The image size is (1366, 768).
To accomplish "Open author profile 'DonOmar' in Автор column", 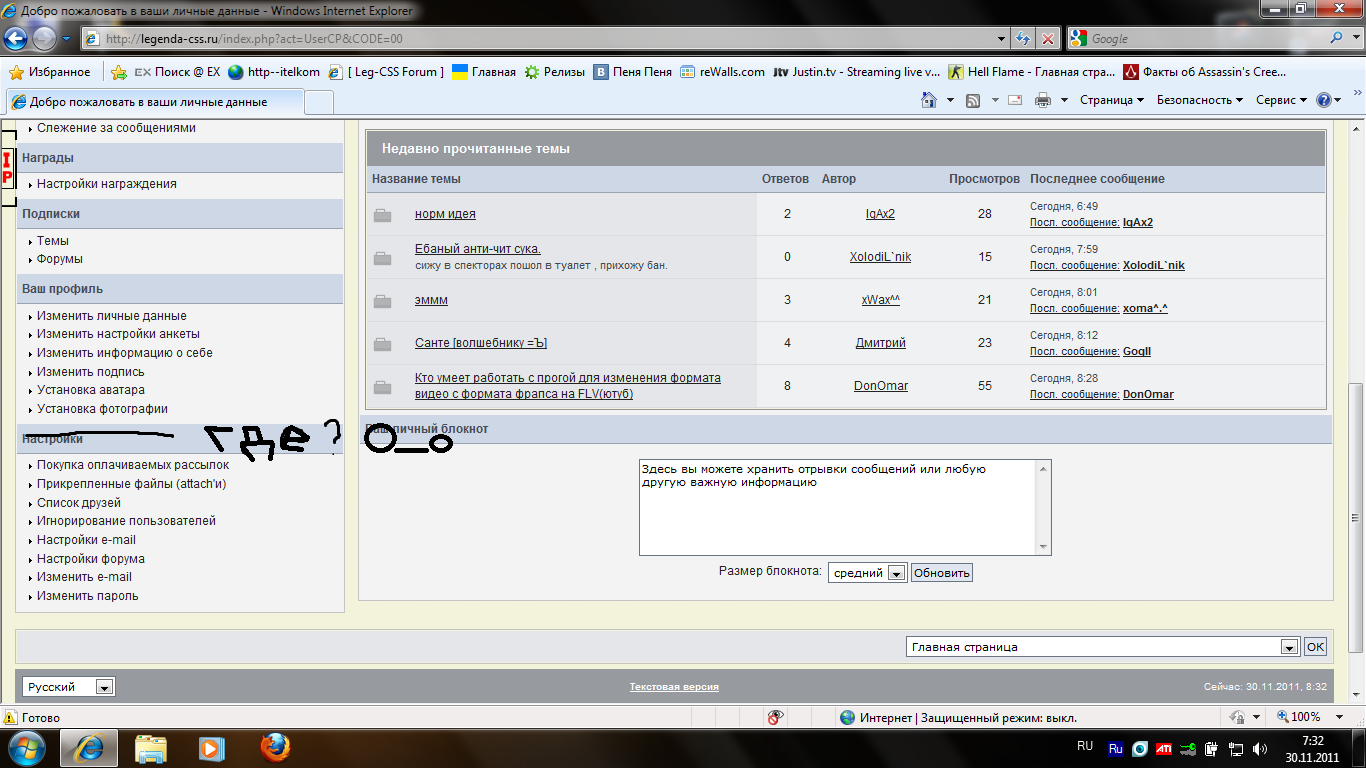I will point(881,386).
